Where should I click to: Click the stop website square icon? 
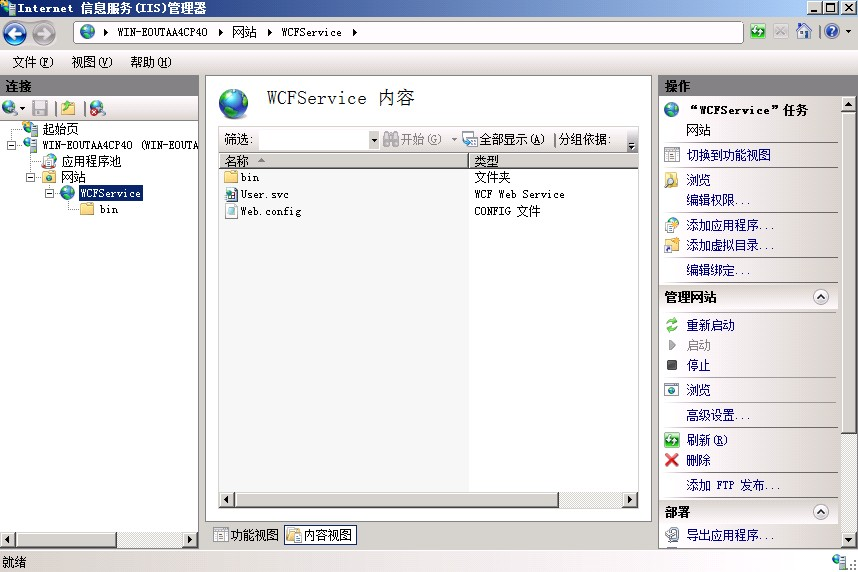672,365
